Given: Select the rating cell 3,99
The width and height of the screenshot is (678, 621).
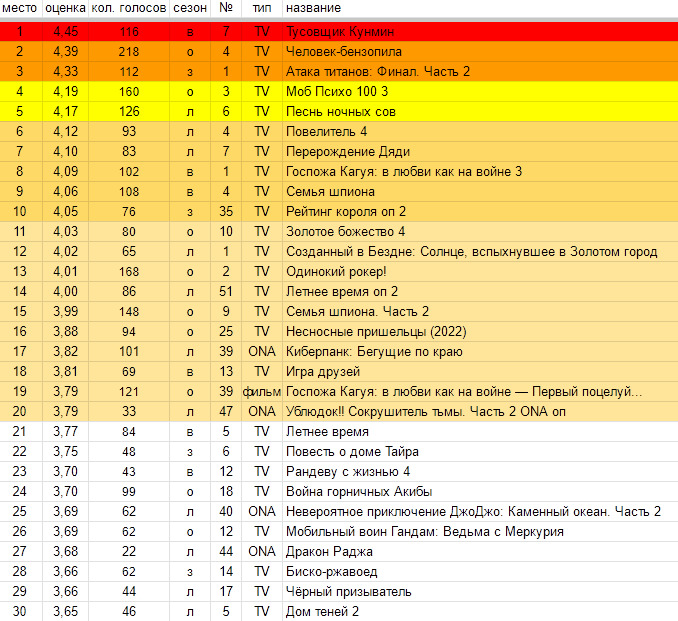Looking at the screenshot, I should [x=66, y=311].
